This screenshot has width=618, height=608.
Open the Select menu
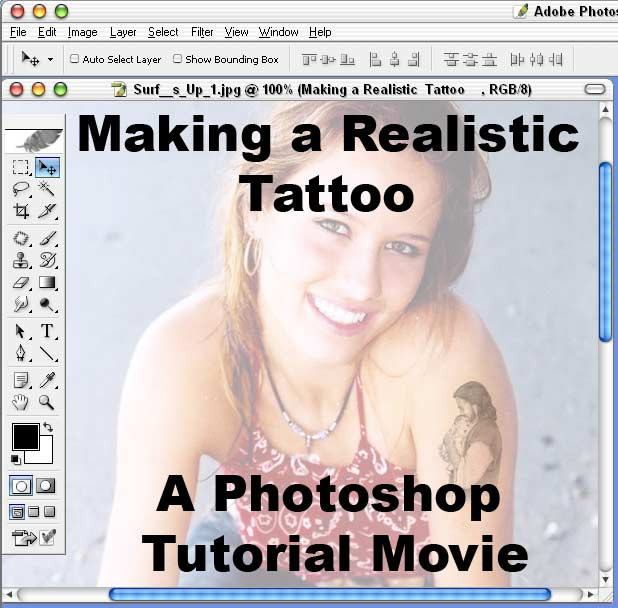pyautogui.click(x=163, y=32)
